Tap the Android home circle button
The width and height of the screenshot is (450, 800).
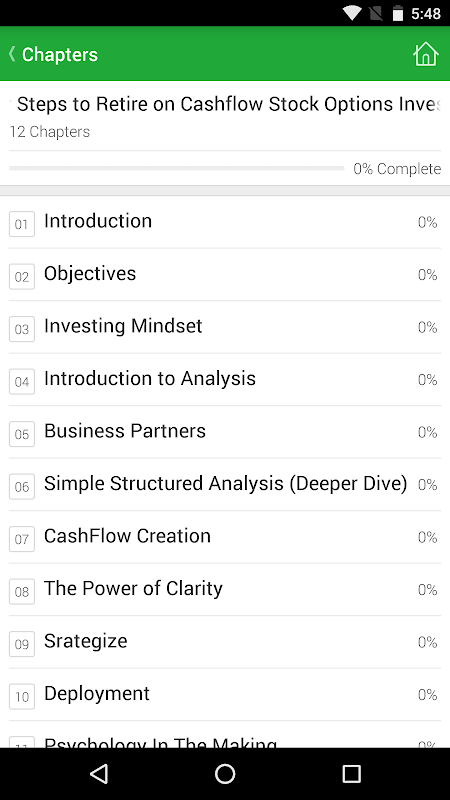point(225,774)
